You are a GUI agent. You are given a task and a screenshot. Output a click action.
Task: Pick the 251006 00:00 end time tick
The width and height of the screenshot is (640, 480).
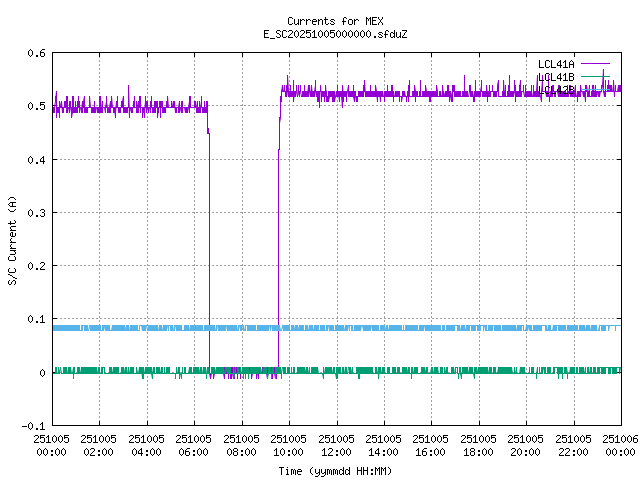tap(620, 445)
